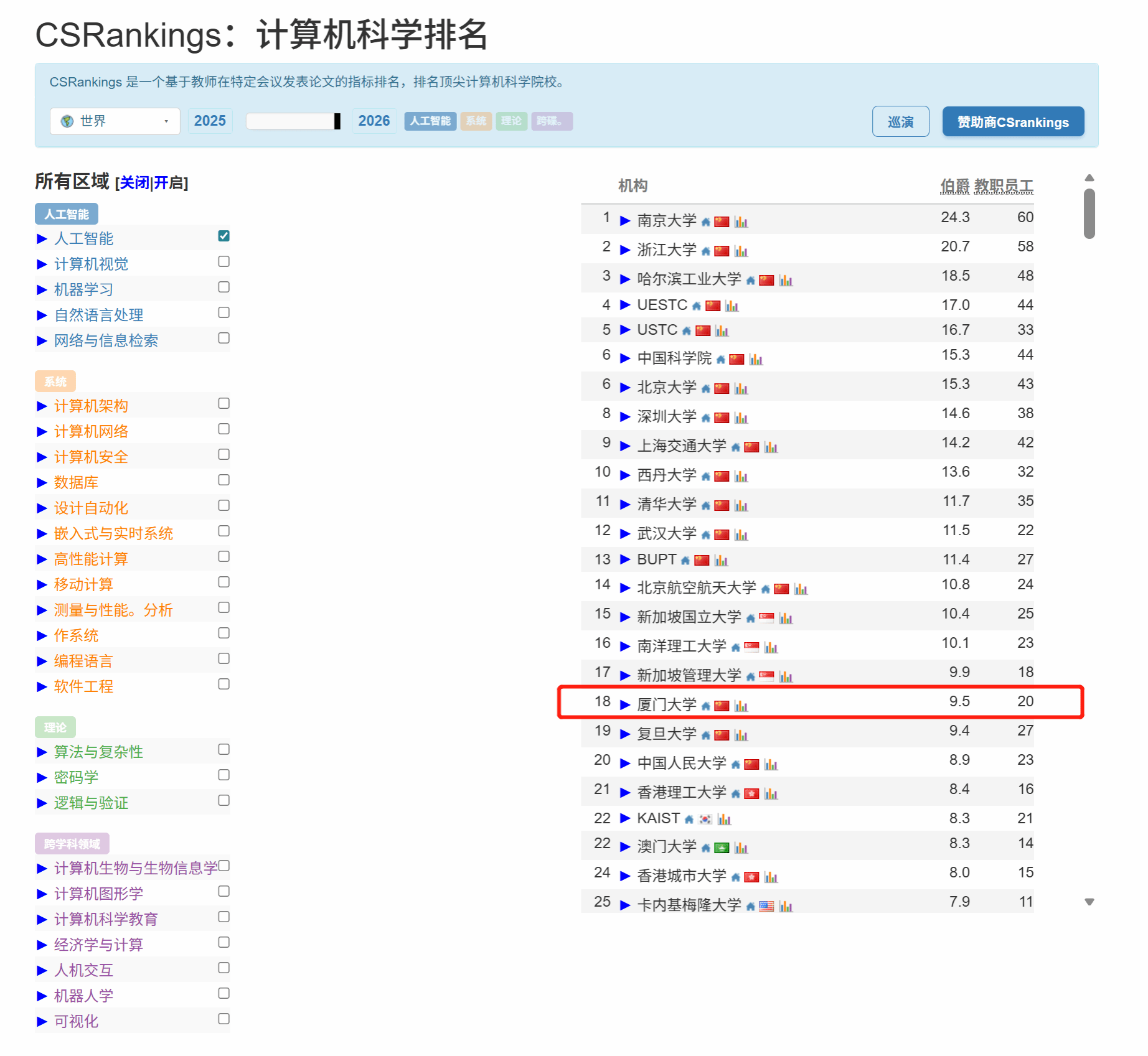Check the 软件工程 checkbox
Viewport: 1148px width, 1056px height.
click(223, 684)
